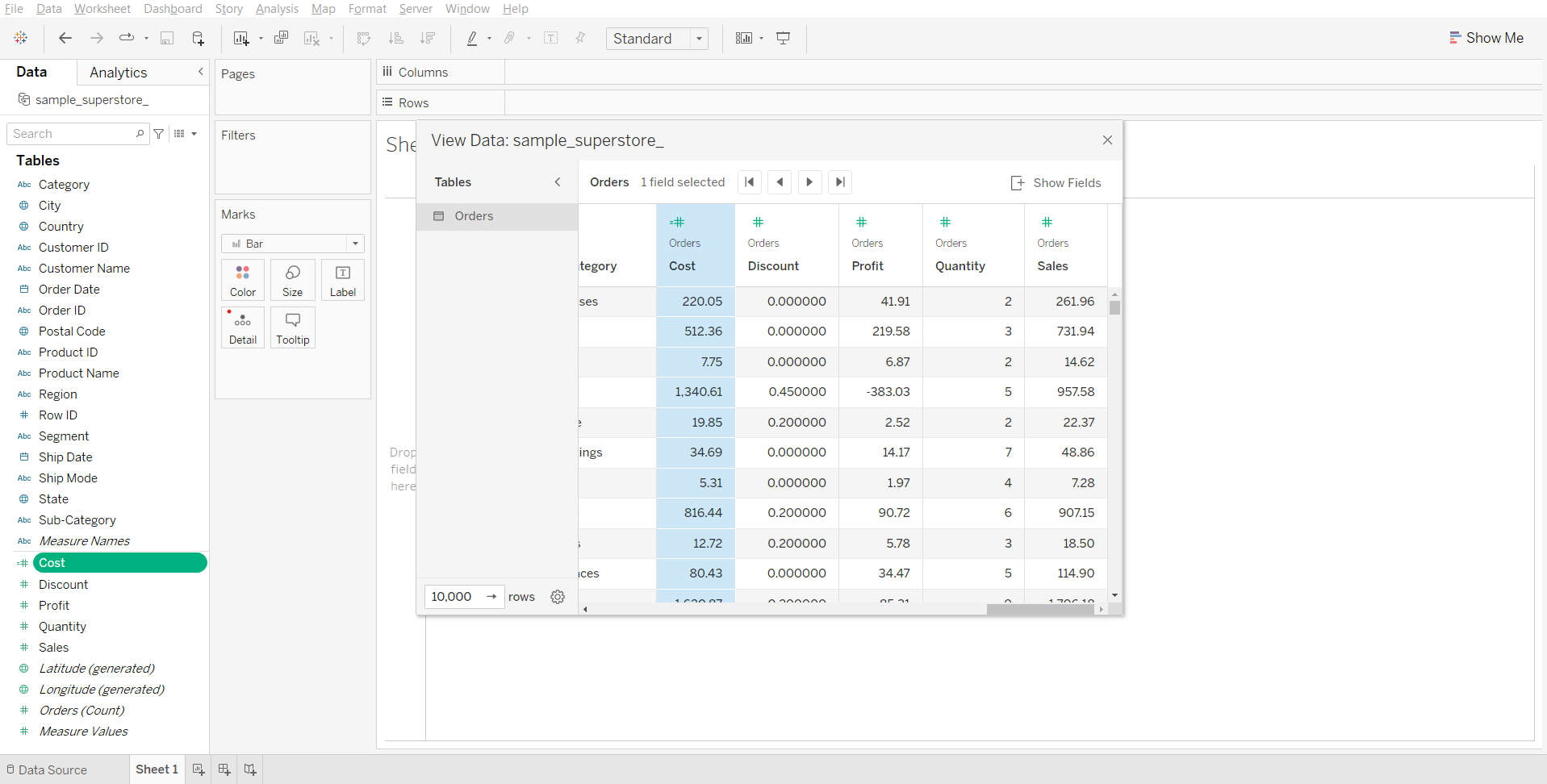The width and height of the screenshot is (1547, 784).
Task: Click the filter icon beside search
Action: (x=159, y=134)
